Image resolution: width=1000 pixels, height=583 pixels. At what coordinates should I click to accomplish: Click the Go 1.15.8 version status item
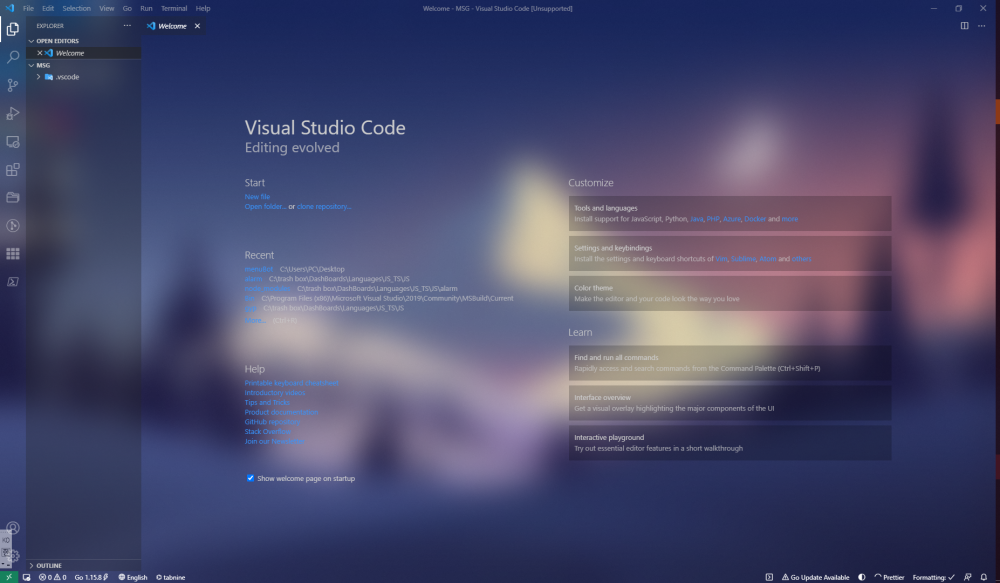(91, 577)
